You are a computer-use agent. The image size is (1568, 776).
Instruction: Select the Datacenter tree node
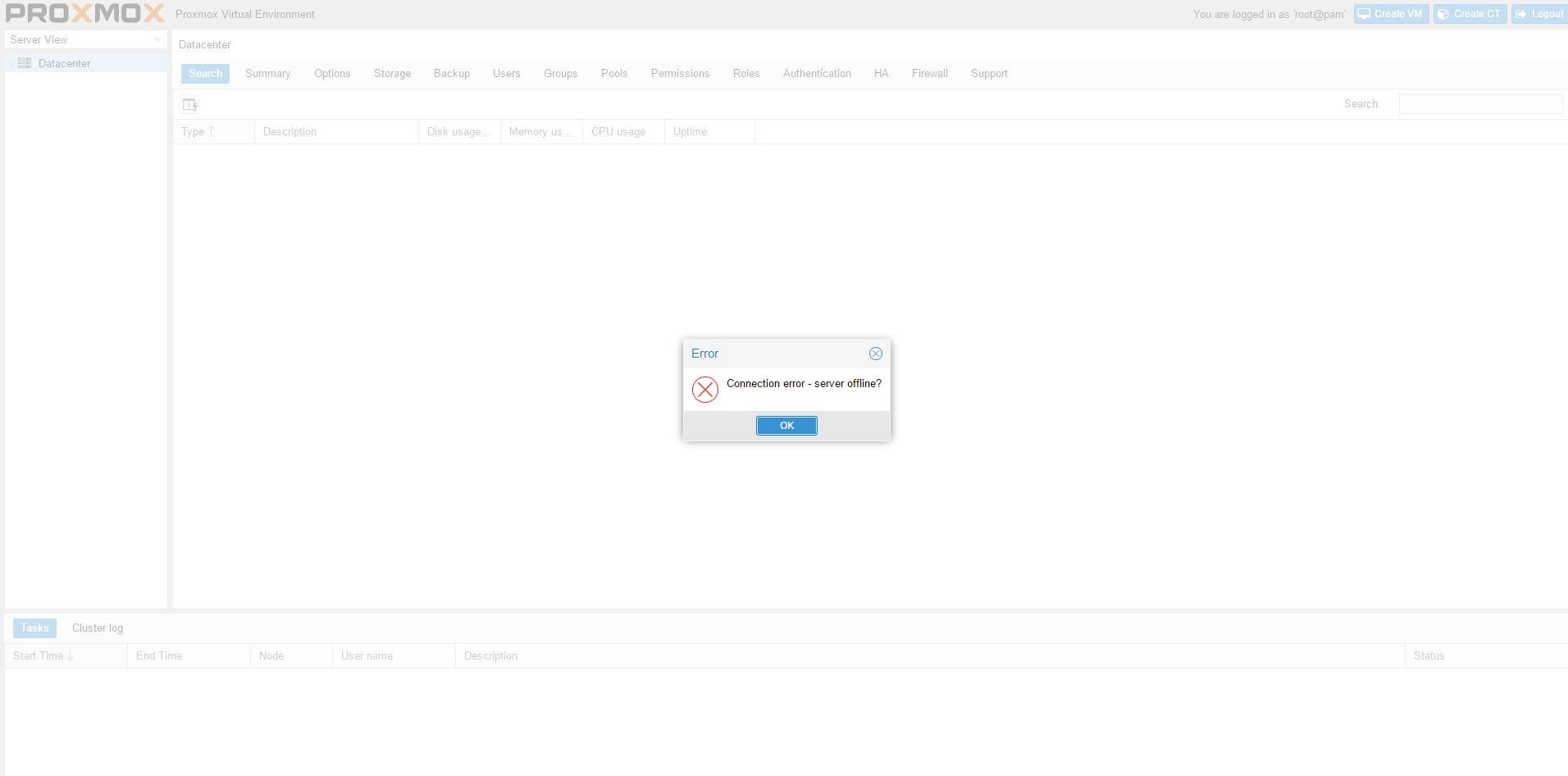64,63
